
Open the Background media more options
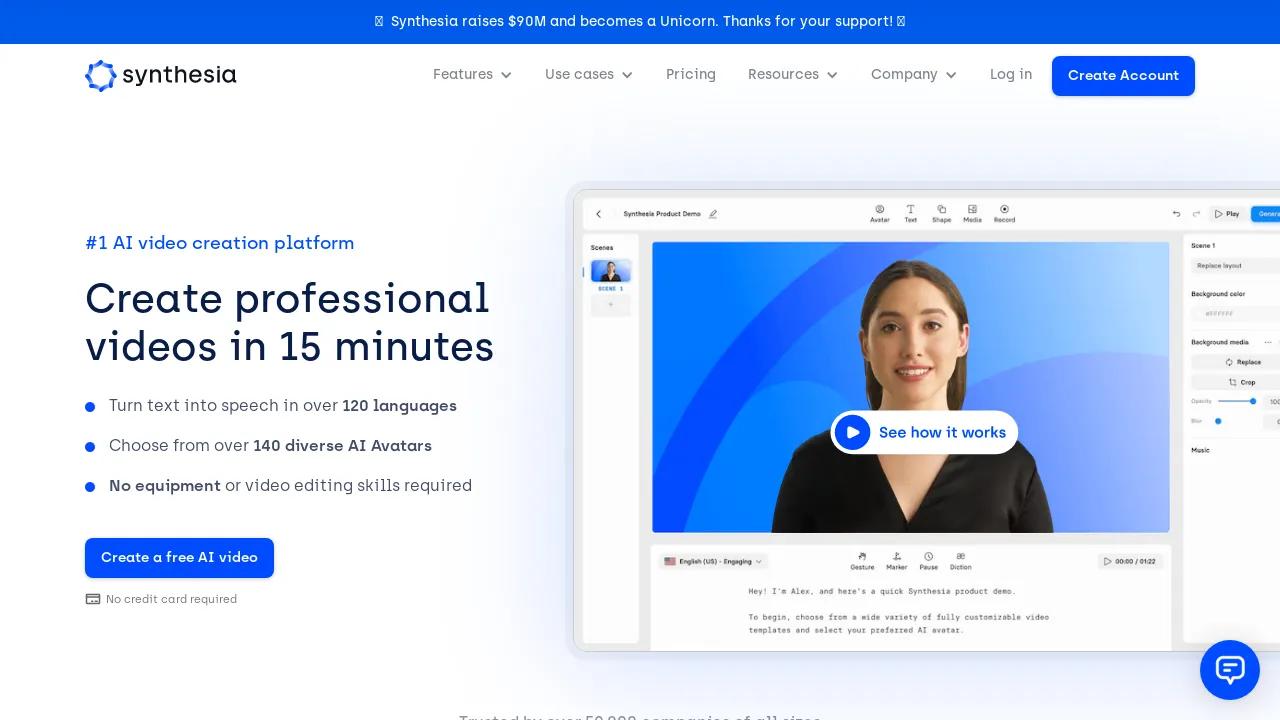(x=1268, y=342)
